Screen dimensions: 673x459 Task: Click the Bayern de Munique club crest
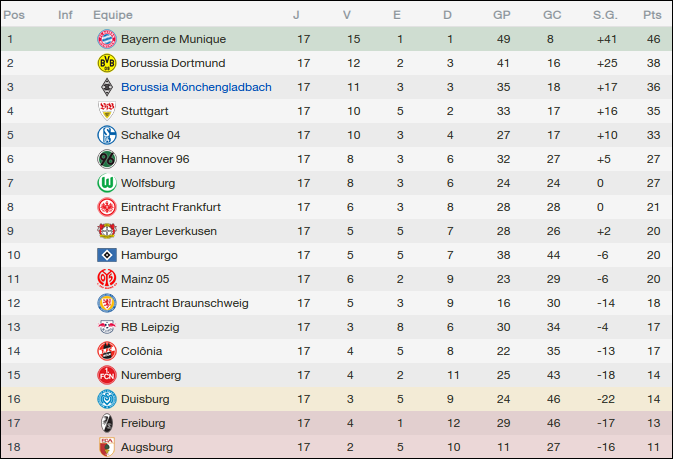[106, 39]
